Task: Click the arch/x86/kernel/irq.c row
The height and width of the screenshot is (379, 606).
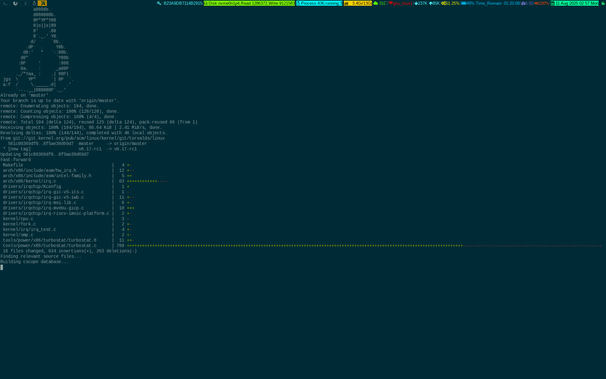Action: [x=85, y=181]
